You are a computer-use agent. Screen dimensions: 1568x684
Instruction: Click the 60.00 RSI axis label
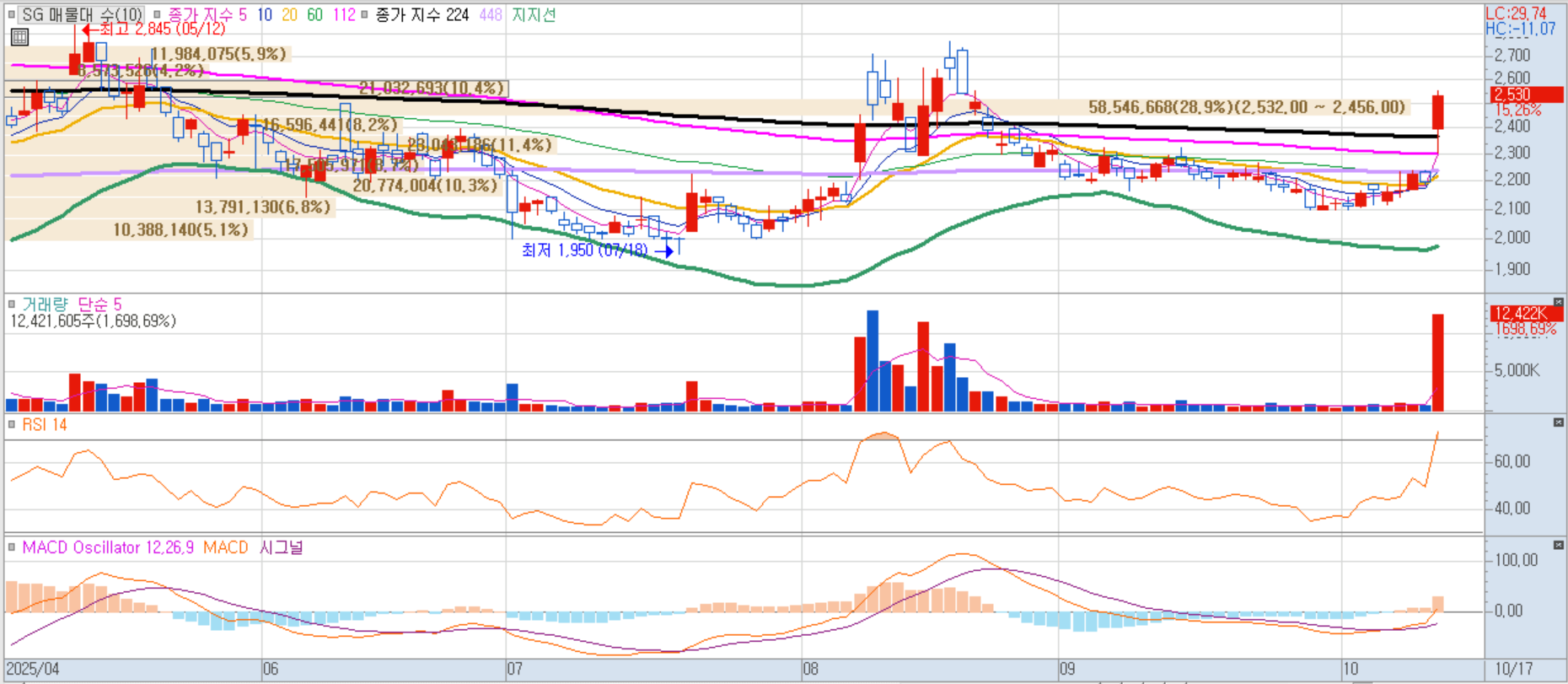coord(1512,461)
